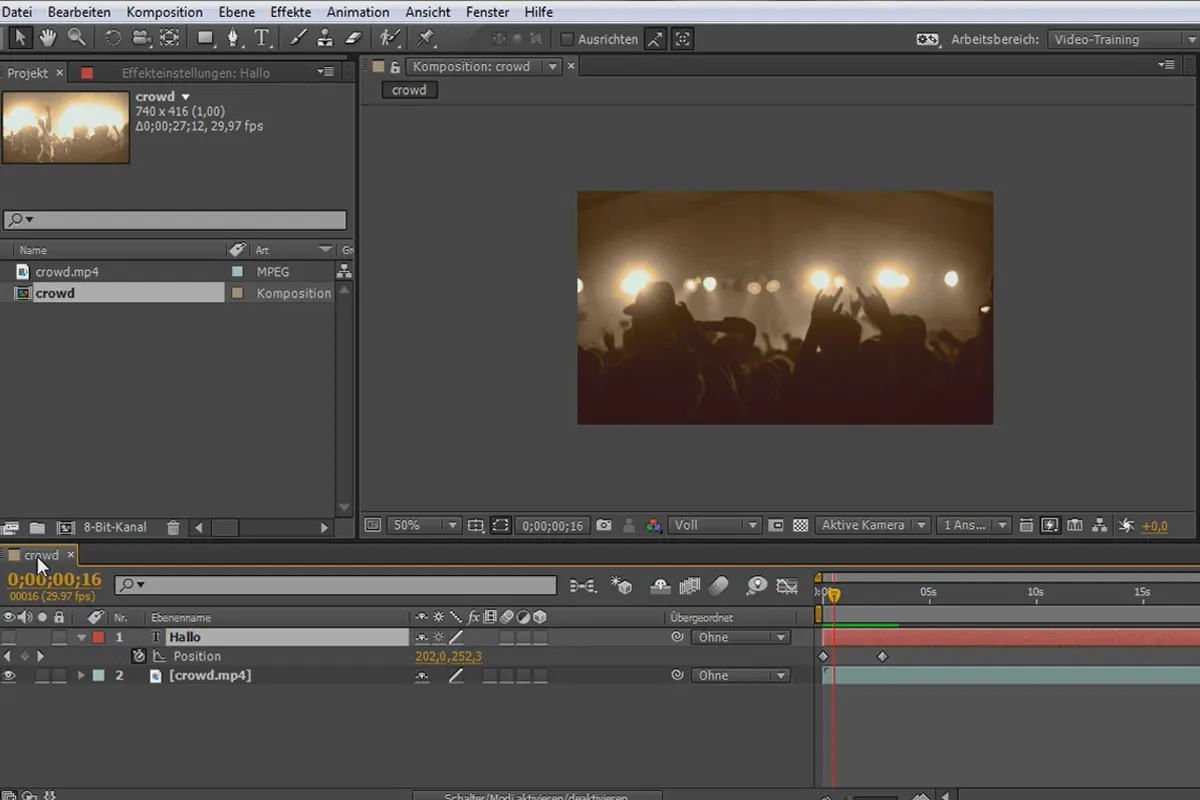
Task: Toggle the draft 3D icon in timeline
Action: (x=621, y=585)
